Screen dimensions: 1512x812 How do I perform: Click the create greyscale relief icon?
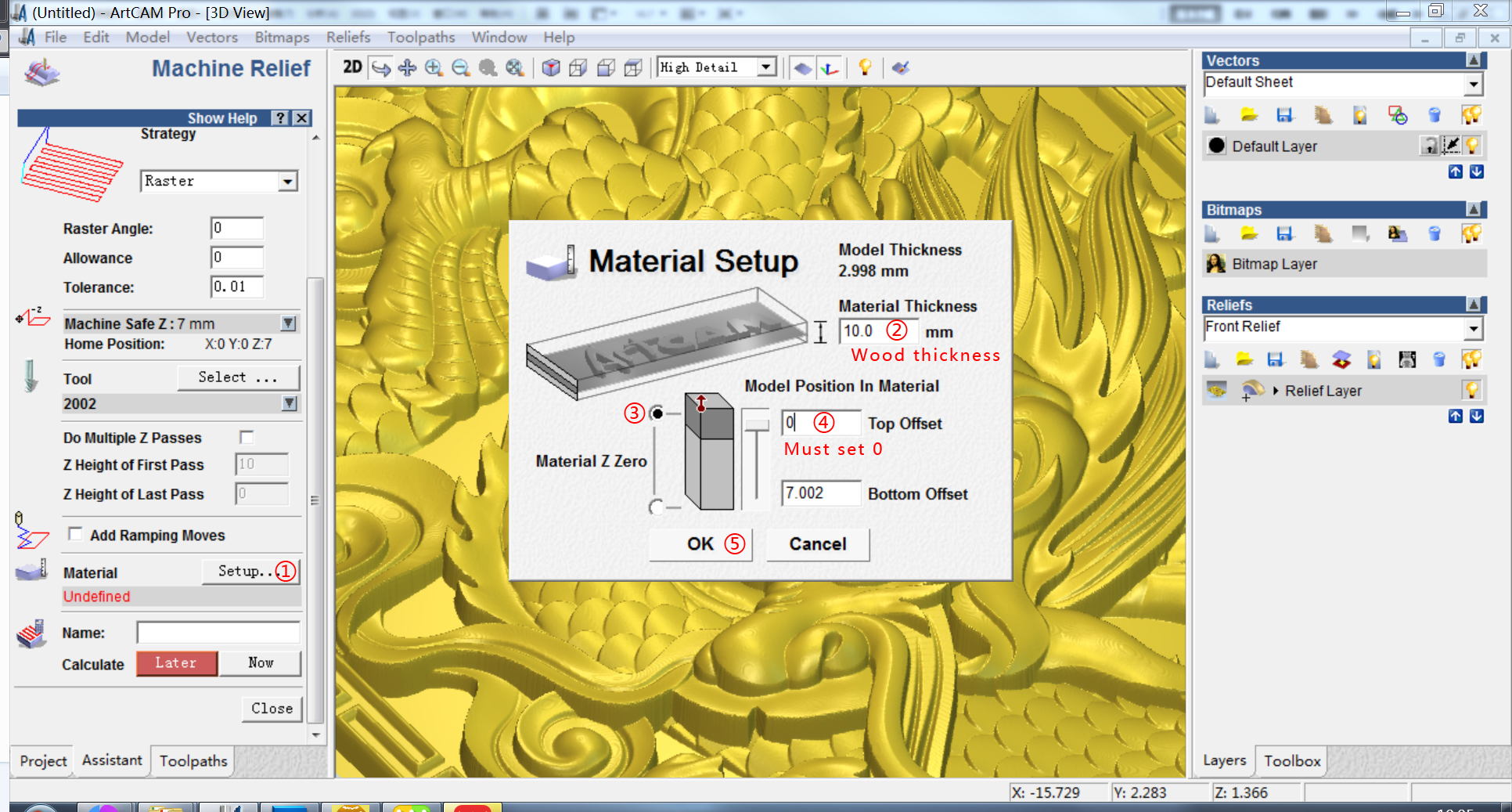[1407, 359]
